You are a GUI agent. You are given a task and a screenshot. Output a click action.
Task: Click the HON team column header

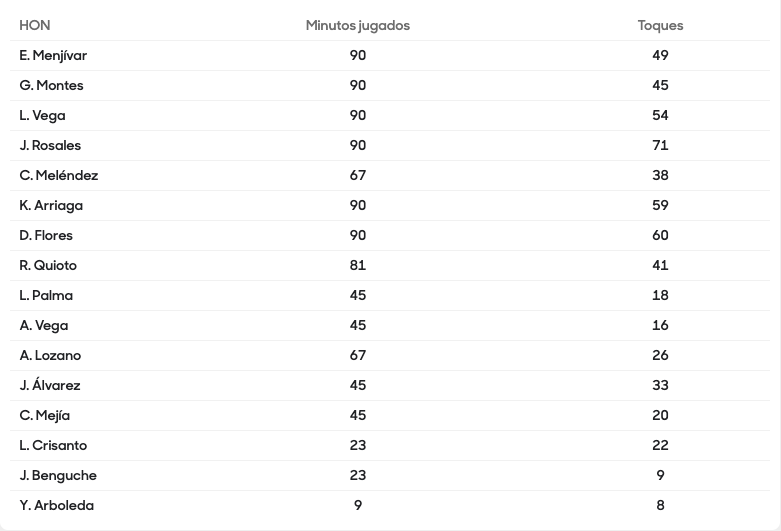tap(35, 25)
